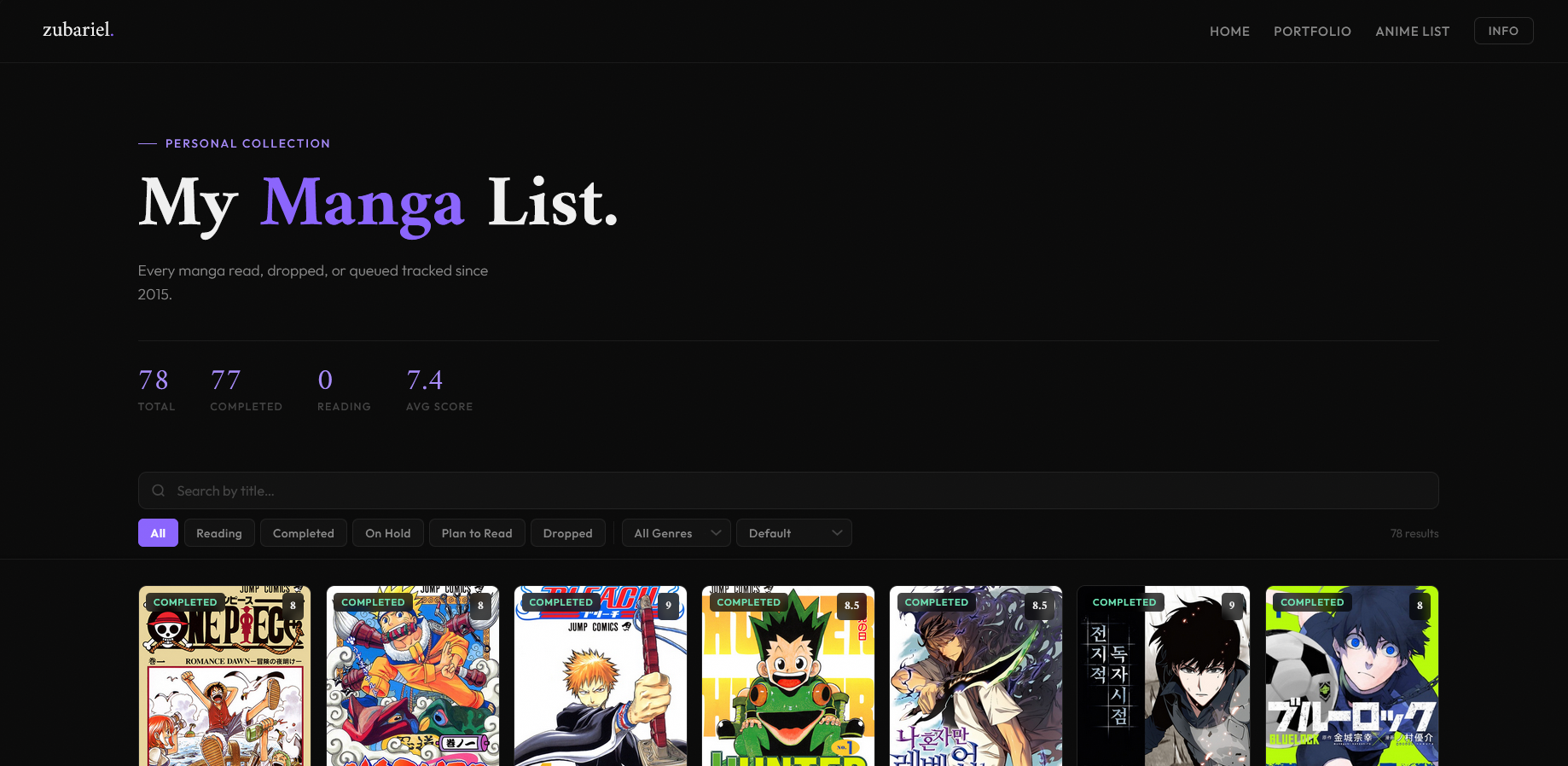The image size is (1568, 766).
Task: Filter by Completed status
Action: [304, 533]
